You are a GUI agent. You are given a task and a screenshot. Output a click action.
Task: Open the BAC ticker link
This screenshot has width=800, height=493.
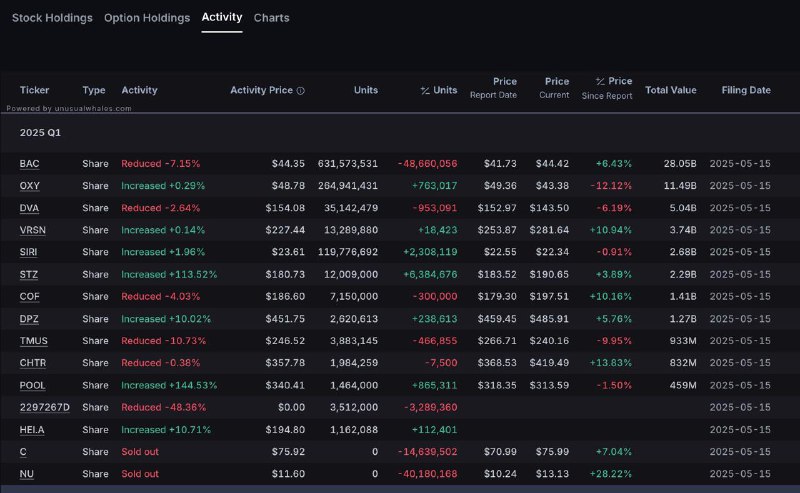pos(29,164)
